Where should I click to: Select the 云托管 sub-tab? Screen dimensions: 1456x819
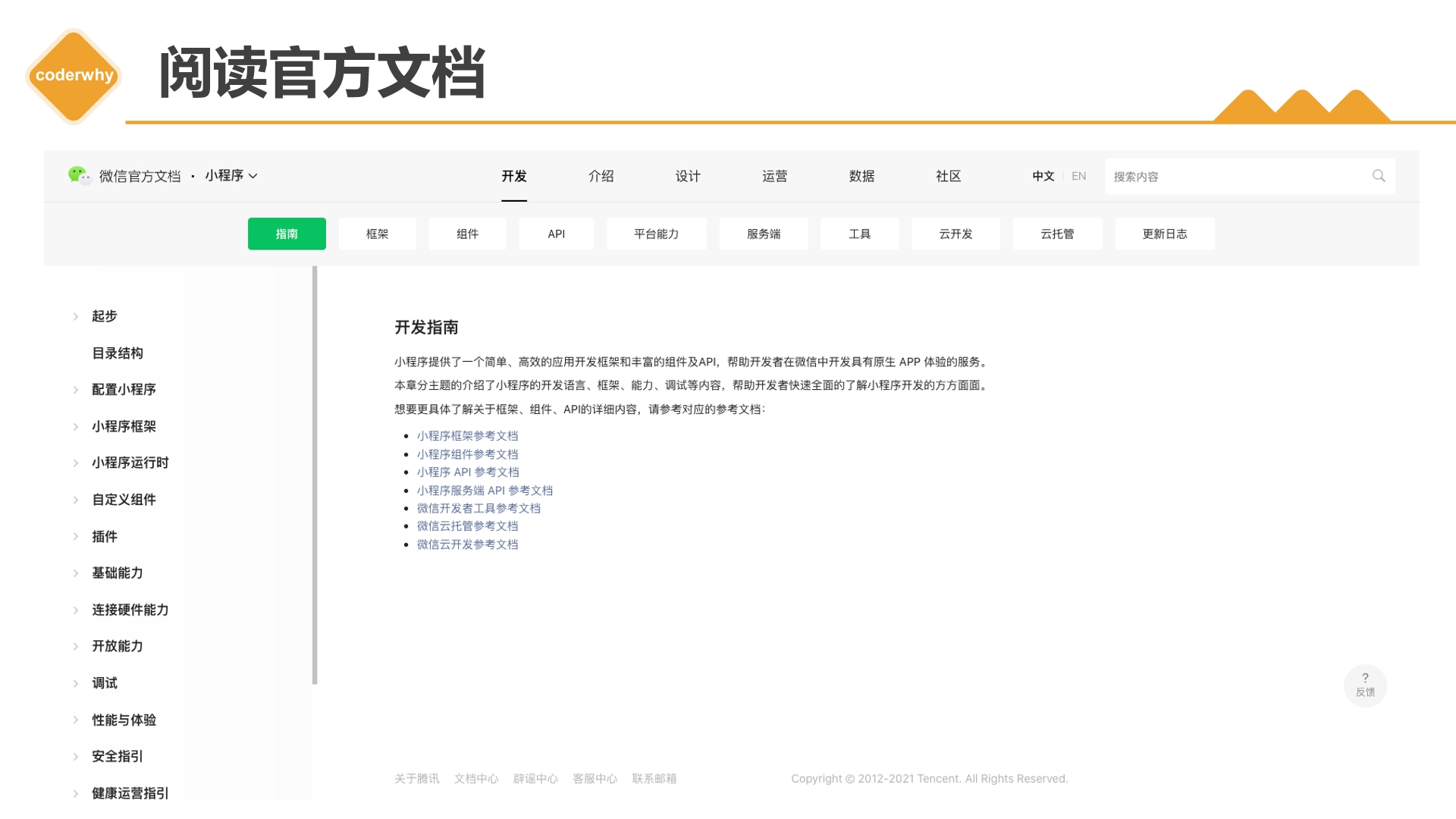[1057, 234]
